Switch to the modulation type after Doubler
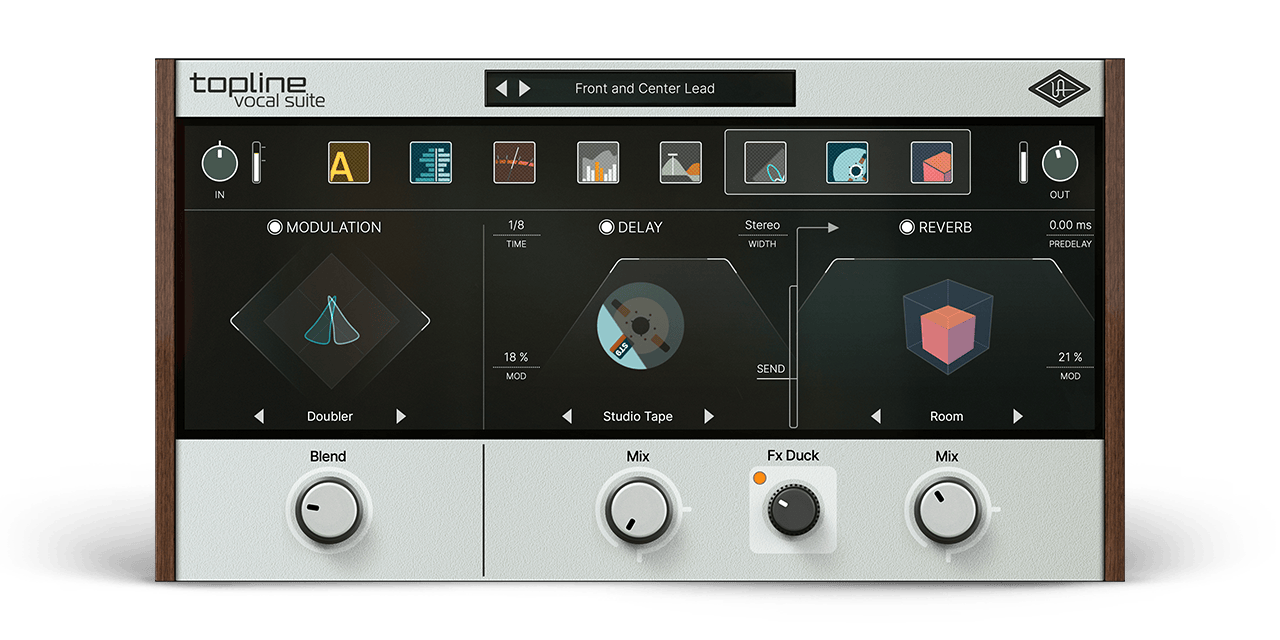The image size is (1280, 640). tap(401, 416)
